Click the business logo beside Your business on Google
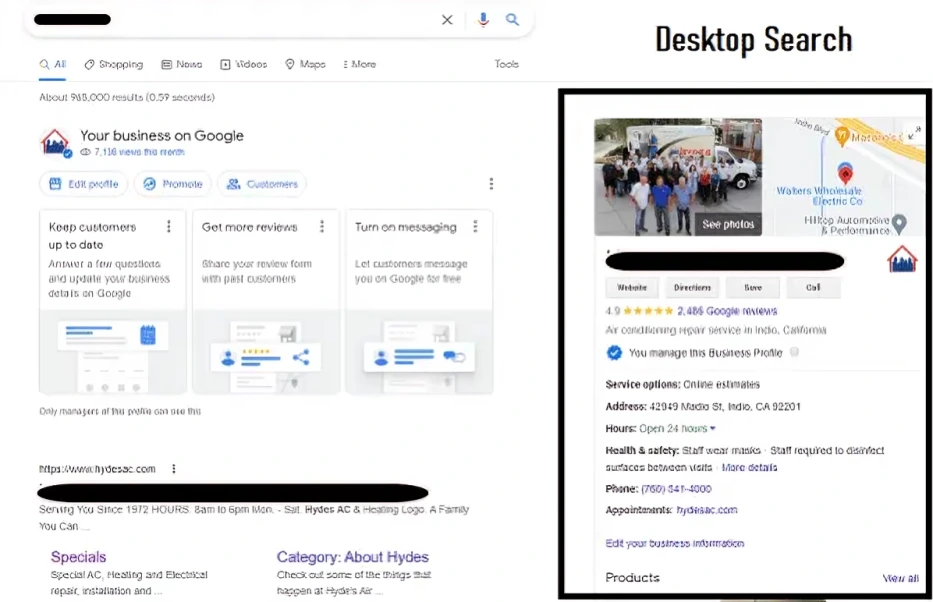The height and width of the screenshot is (602, 933). tap(55, 143)
